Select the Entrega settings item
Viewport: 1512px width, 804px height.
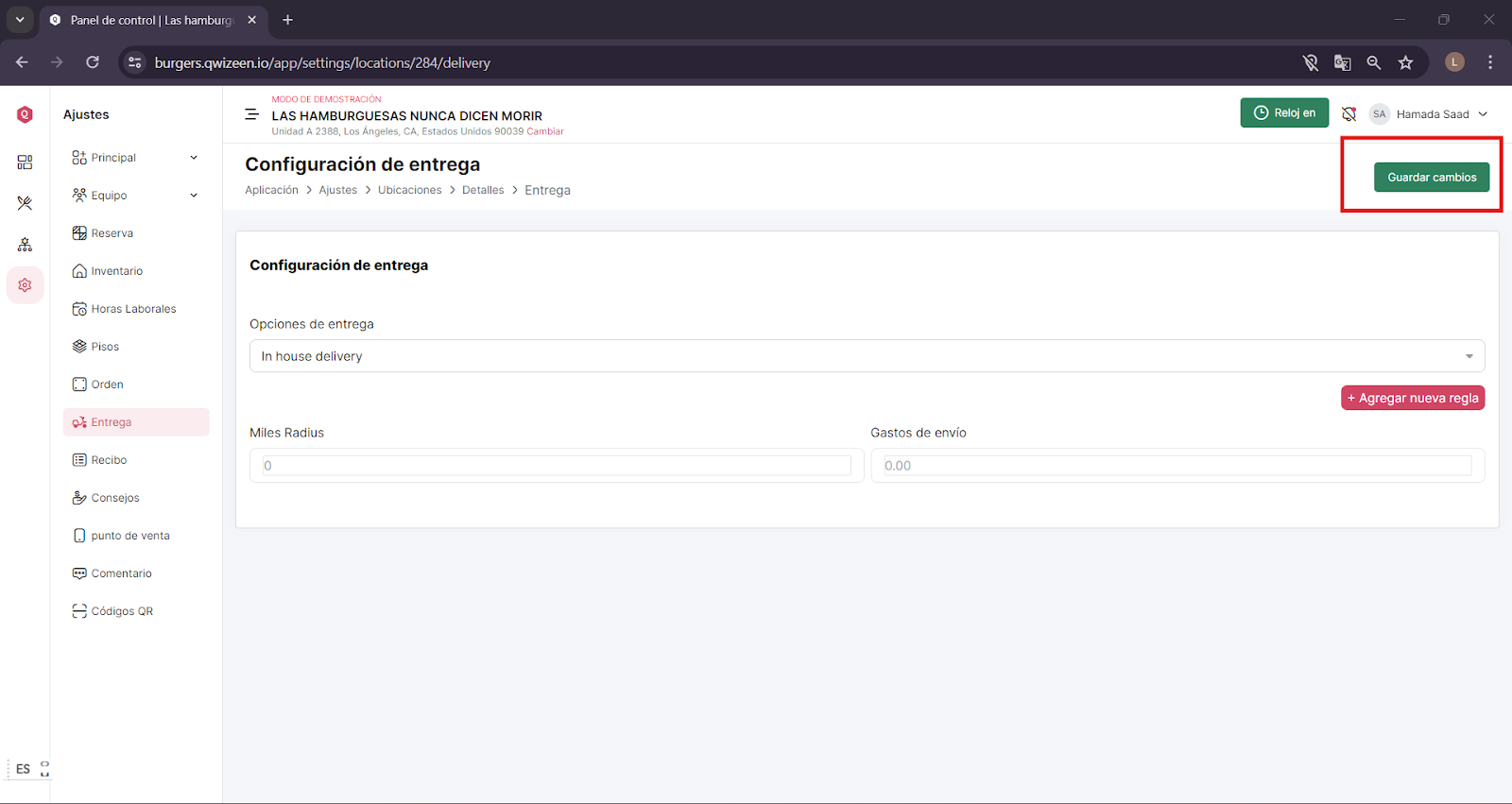[x=136, y=422]
